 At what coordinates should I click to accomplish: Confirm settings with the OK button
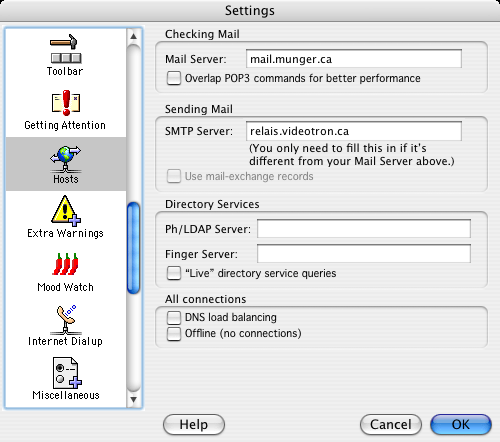tap(461, 425)
